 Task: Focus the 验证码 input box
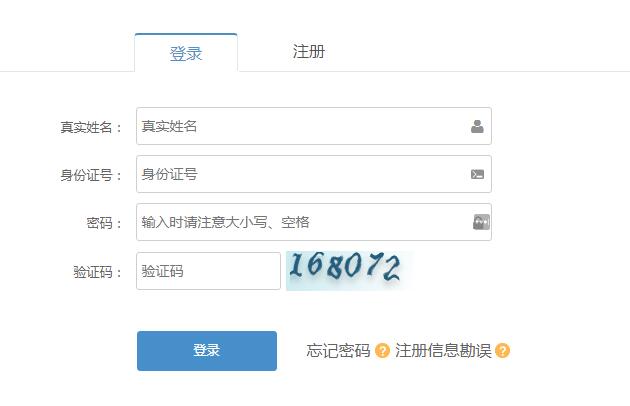[208, 271]
